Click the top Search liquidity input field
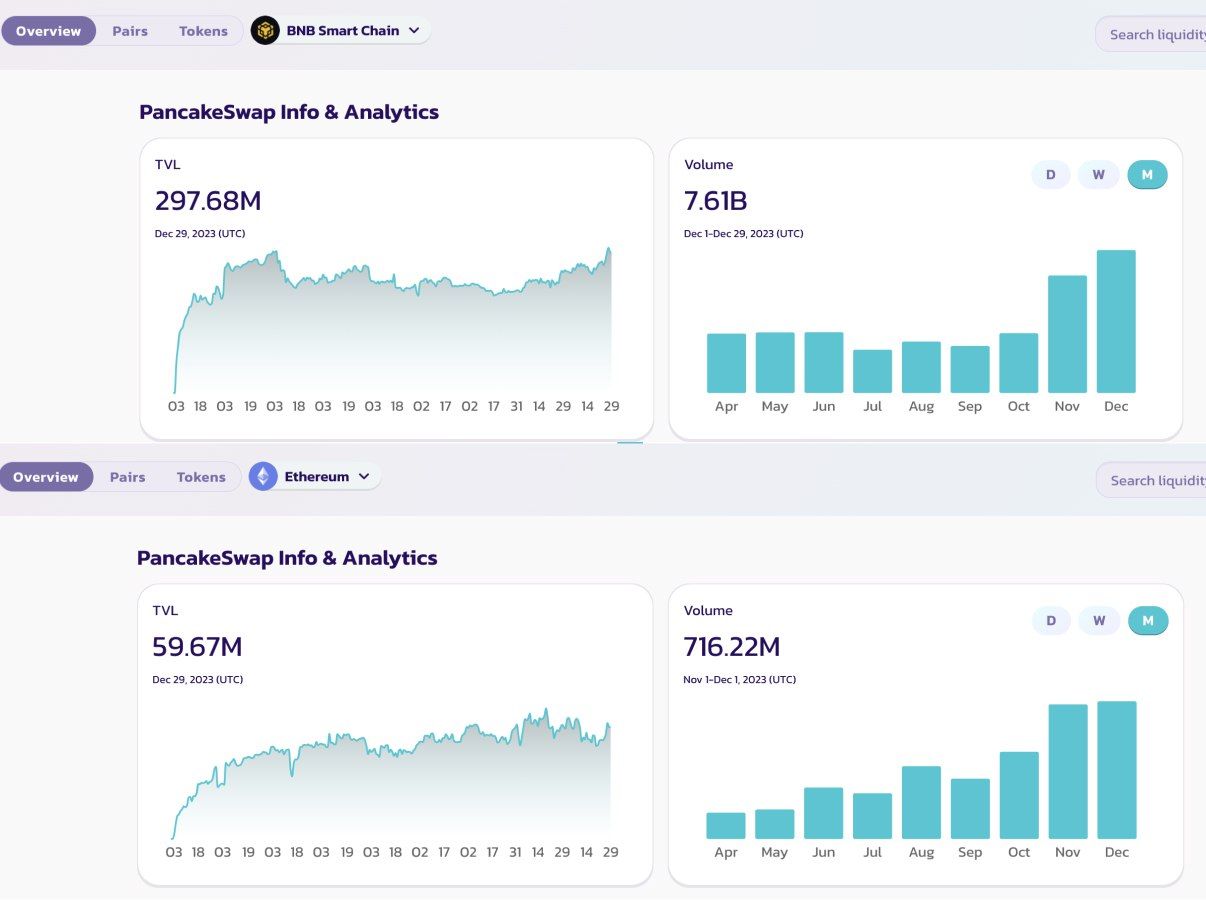 click(1156, 35)
